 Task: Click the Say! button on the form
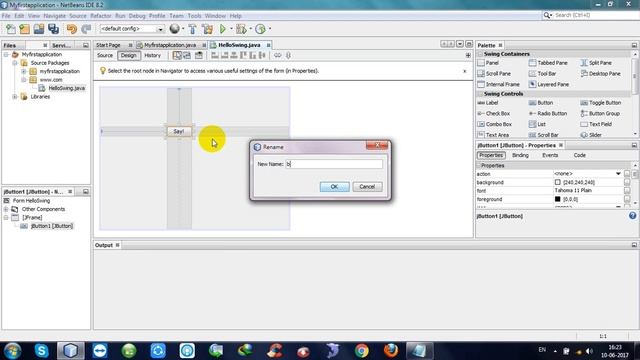click(x=179, y=131)
